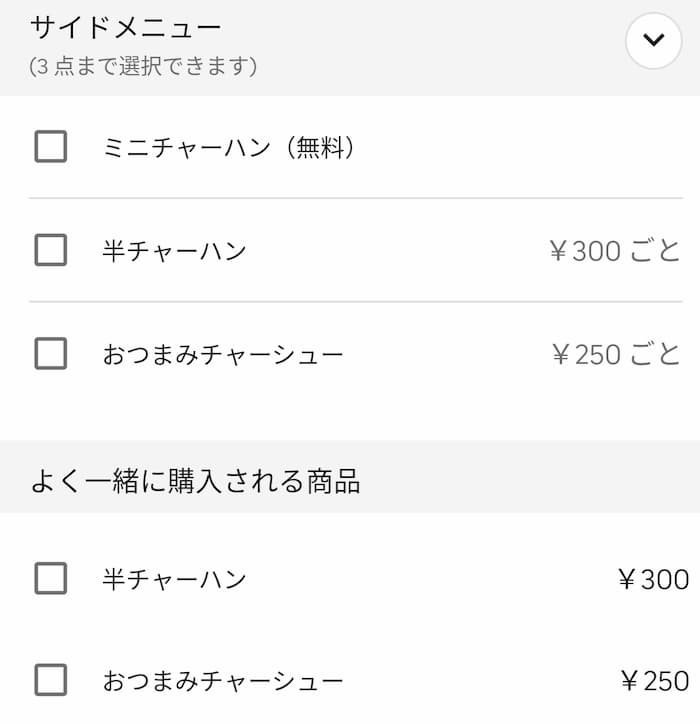Click the ¥300 ごと price
Image resolution: width=700 pixels, height=724 pixels.
pyautogui.click(x=615, y=250)
